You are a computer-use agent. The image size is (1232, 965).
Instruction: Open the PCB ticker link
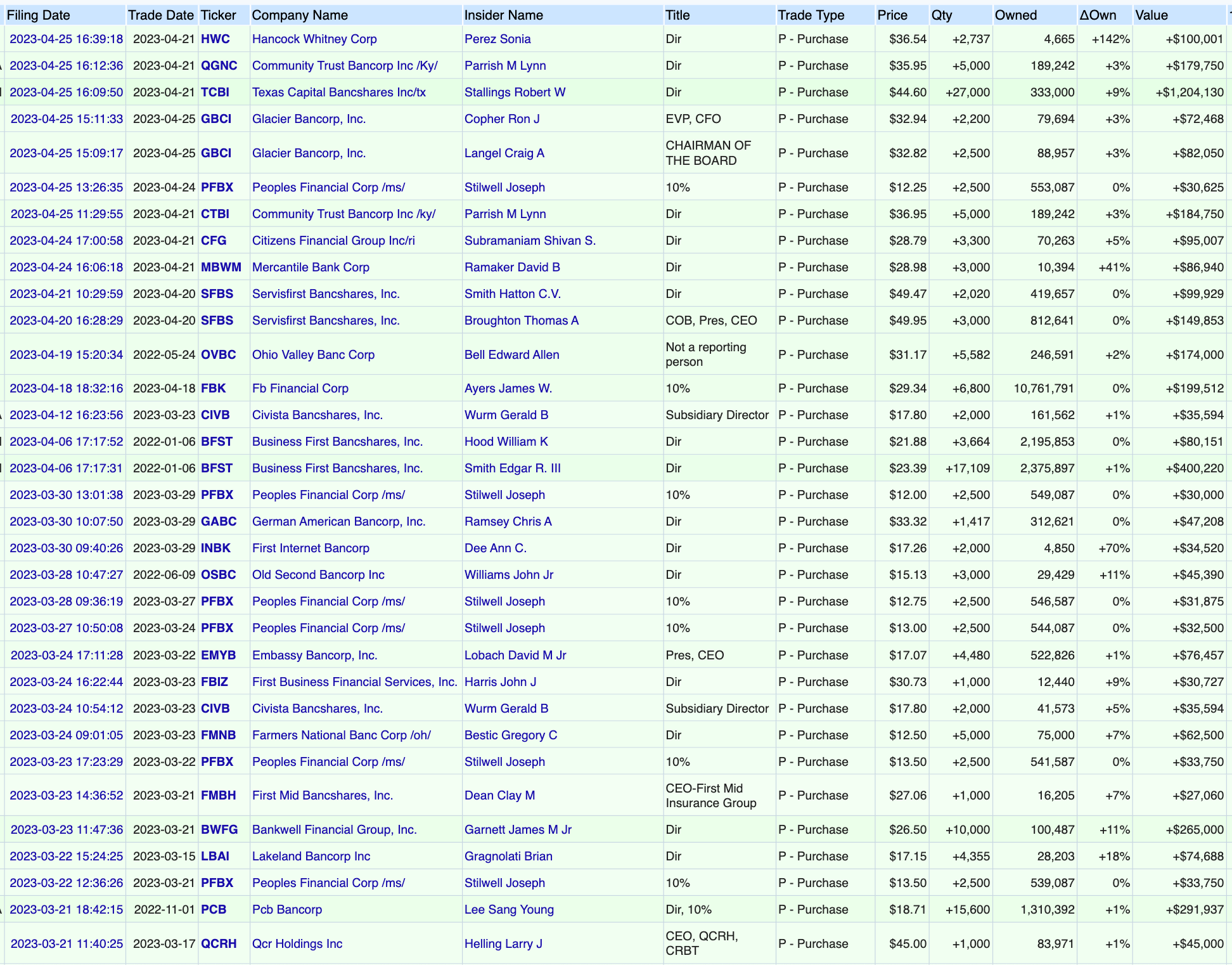pyautogui.click(x=214, y=910)
